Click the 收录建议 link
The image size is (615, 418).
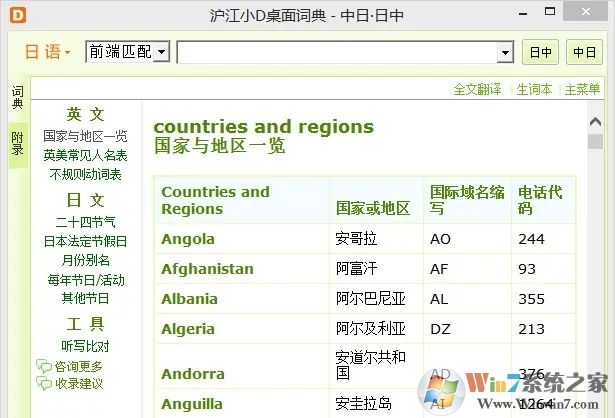[x=79, y=383]
